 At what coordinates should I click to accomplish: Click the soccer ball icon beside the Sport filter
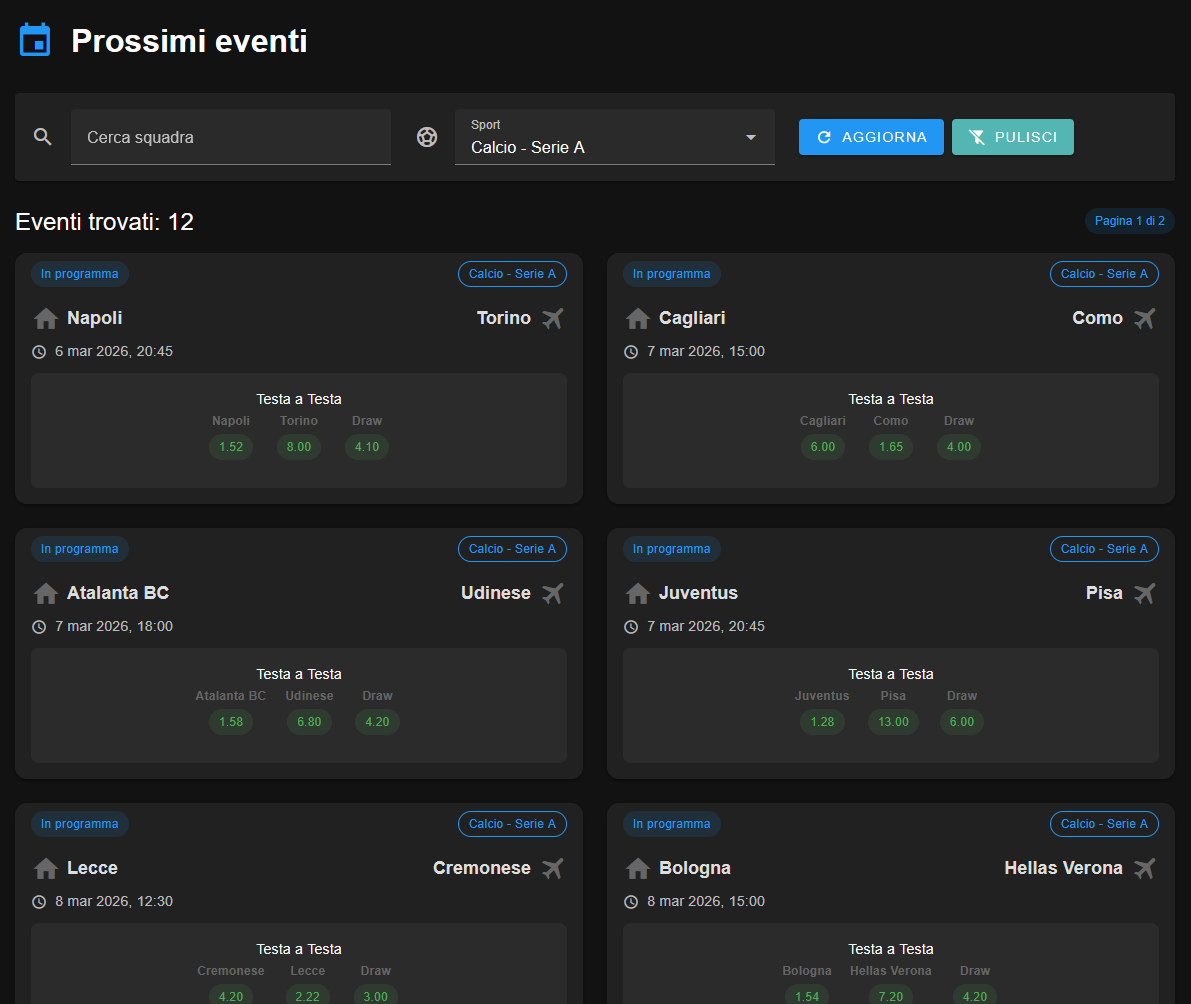tap(427, 136)
